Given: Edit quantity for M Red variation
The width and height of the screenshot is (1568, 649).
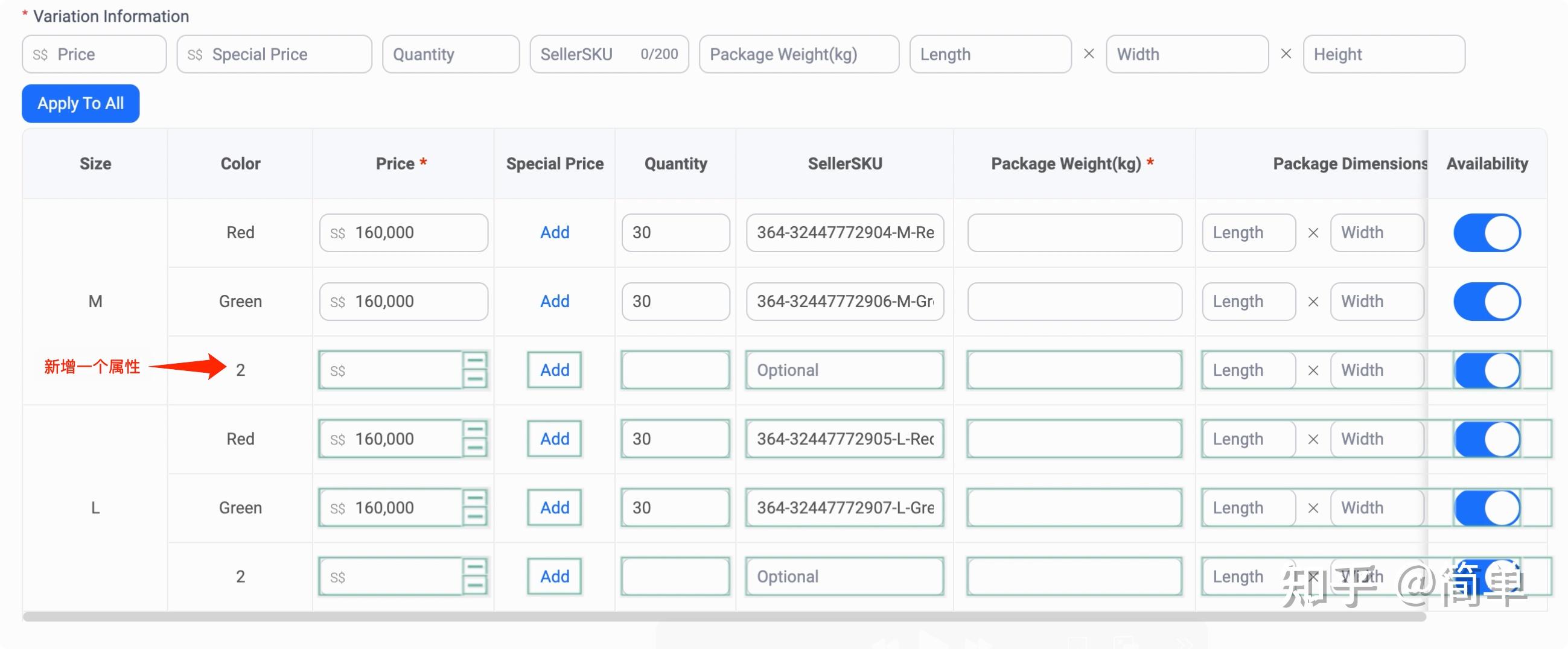Looking at the screenshot, I should 675,232.
